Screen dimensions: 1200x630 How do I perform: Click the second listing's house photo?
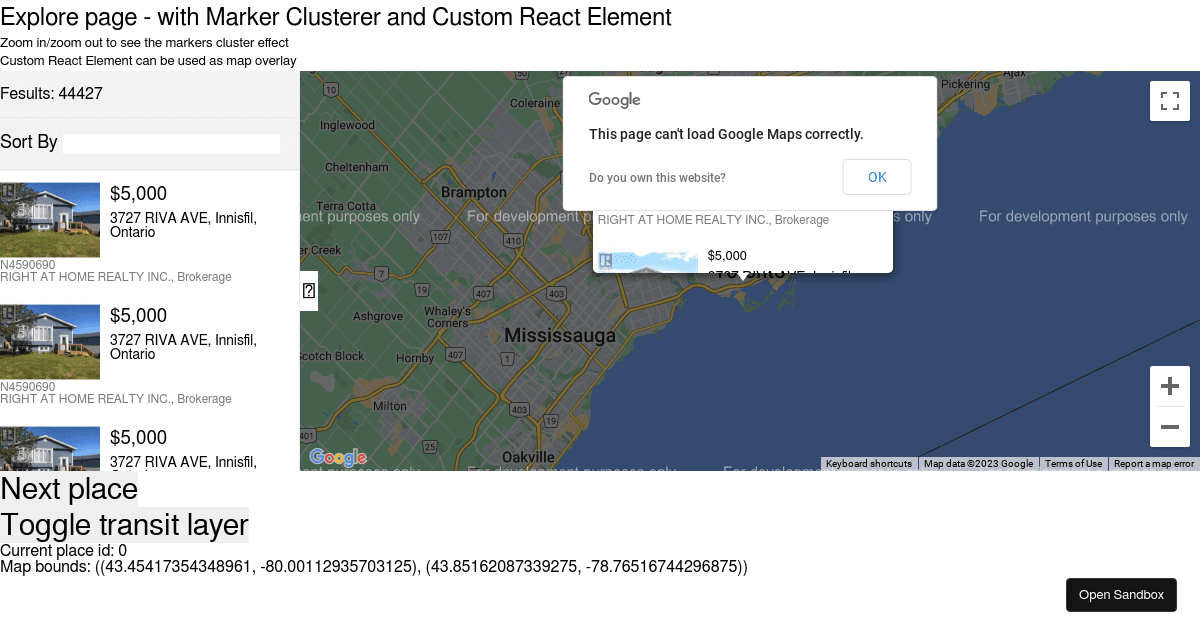(x=50, y=340)
